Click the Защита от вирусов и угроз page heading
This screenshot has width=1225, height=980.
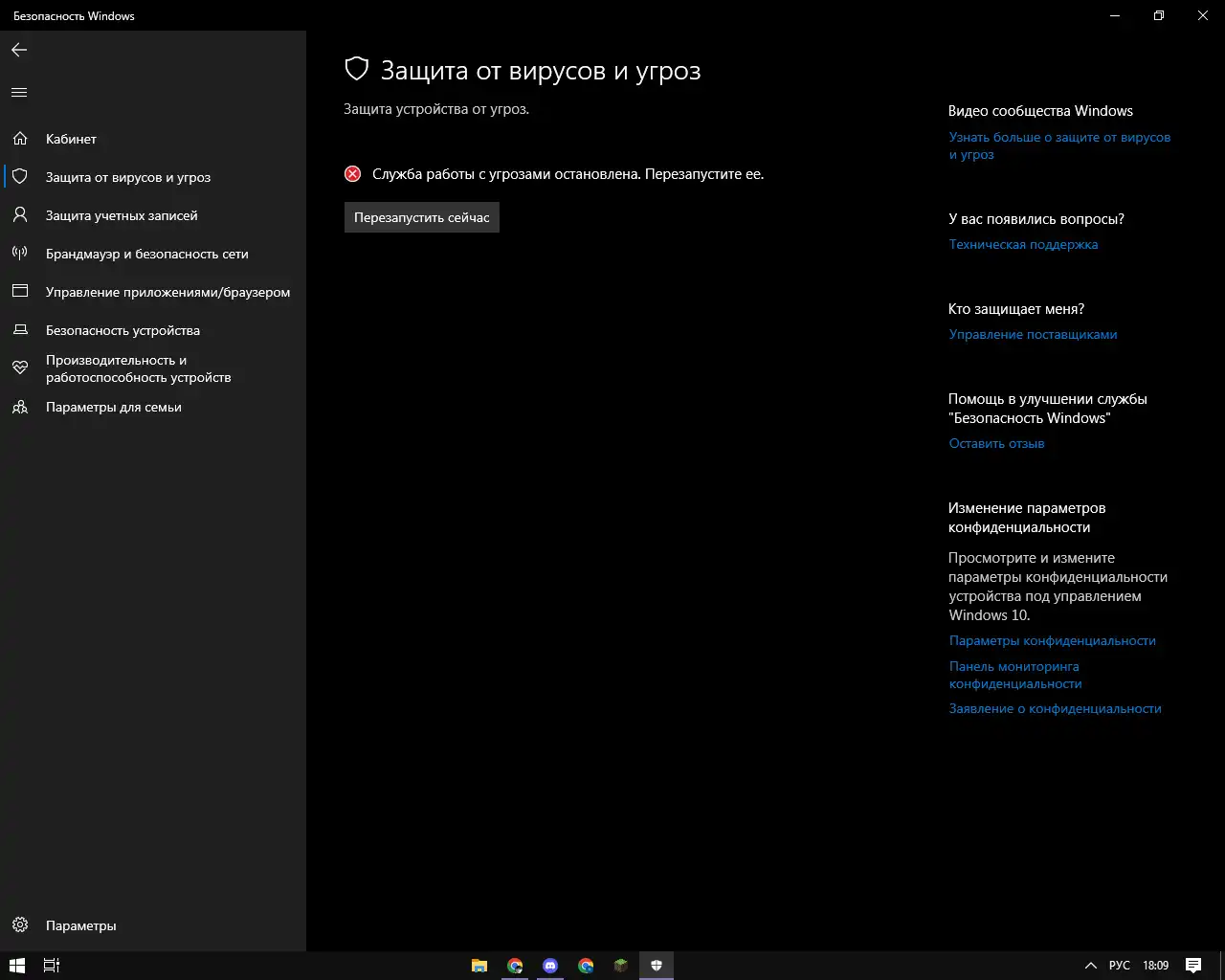pos(541,70)
